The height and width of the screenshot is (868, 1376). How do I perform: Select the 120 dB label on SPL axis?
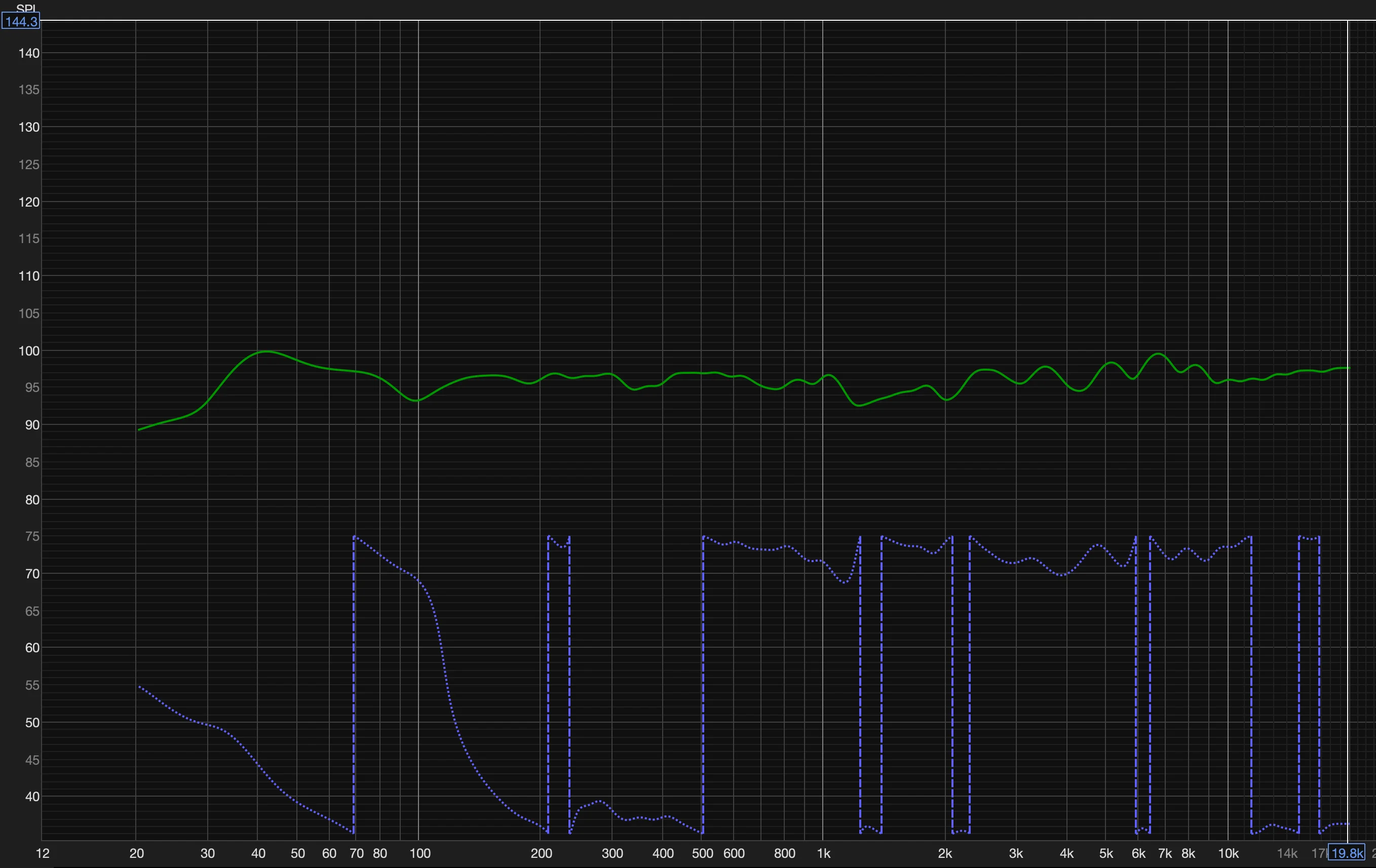tap(29, 202)
